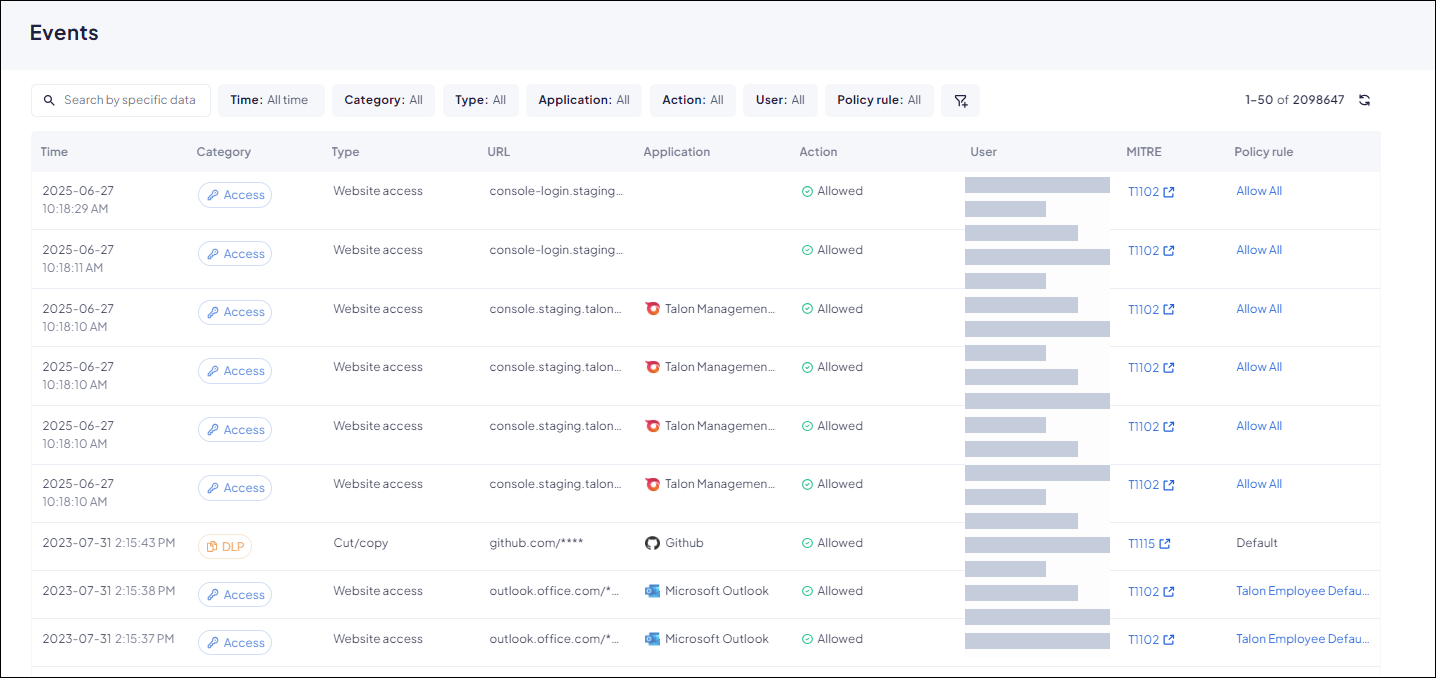Click the MITRE column header

[x=1144, y=152]
